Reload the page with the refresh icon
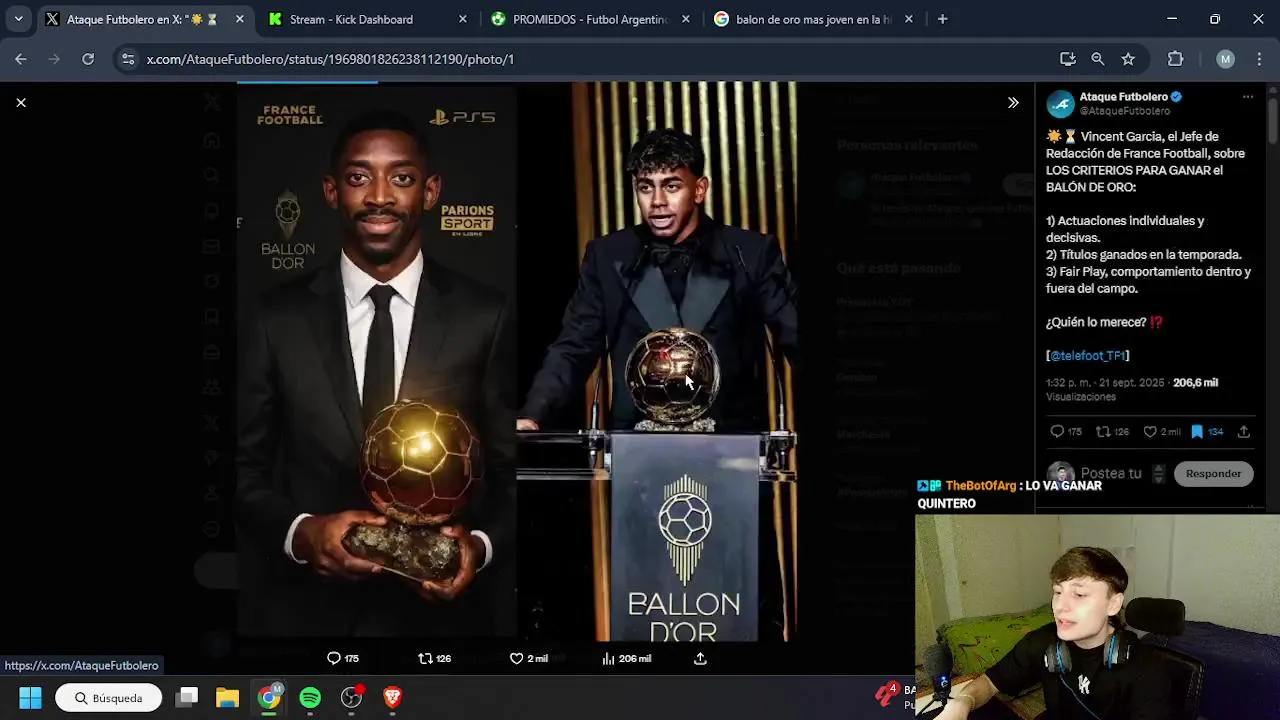Screen dimensions: 1280x720 (x=88, y=59)
